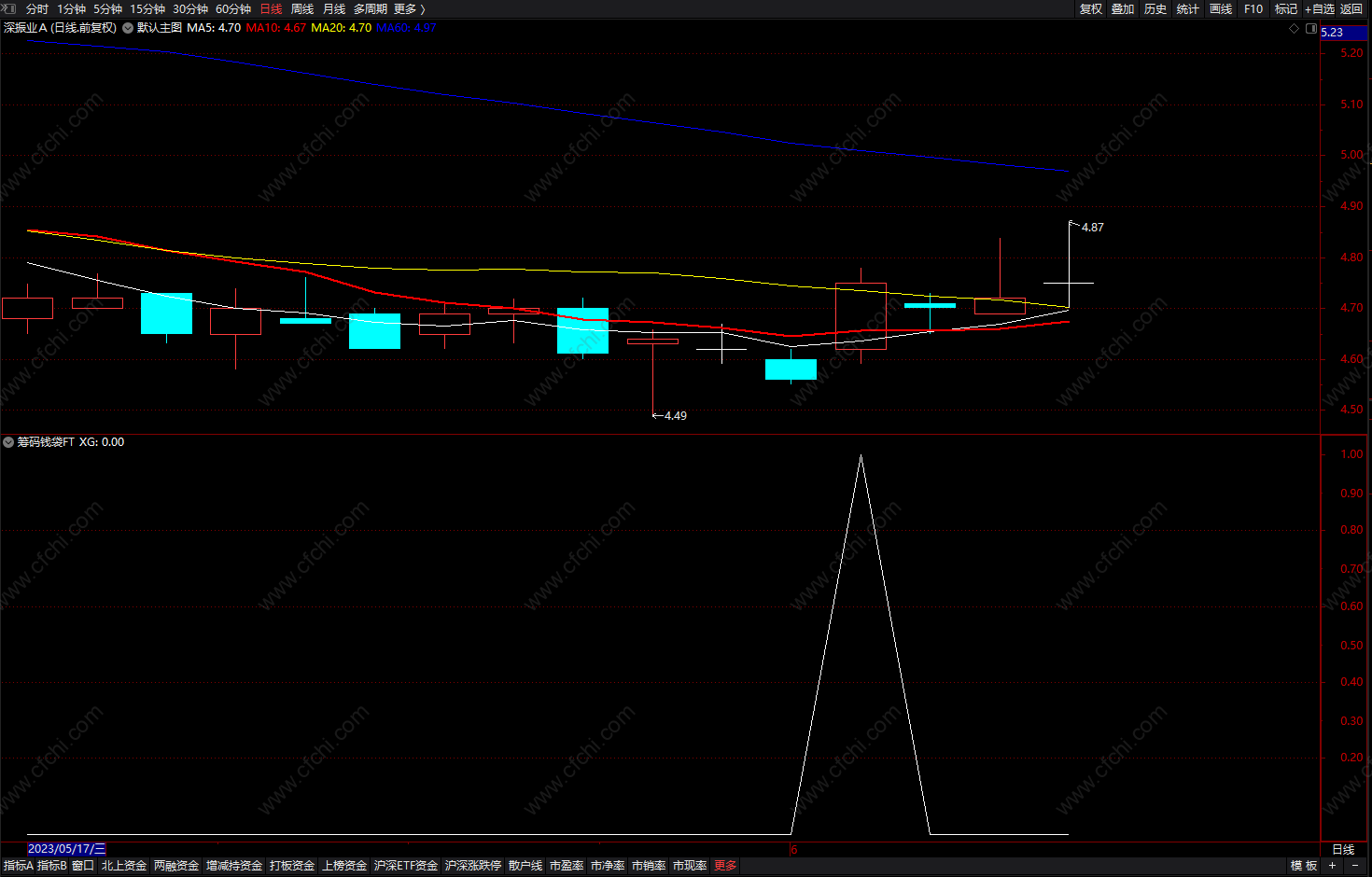Open the 复权 adjustment option
1372x877 pixels.
(x=1091, y=8)
